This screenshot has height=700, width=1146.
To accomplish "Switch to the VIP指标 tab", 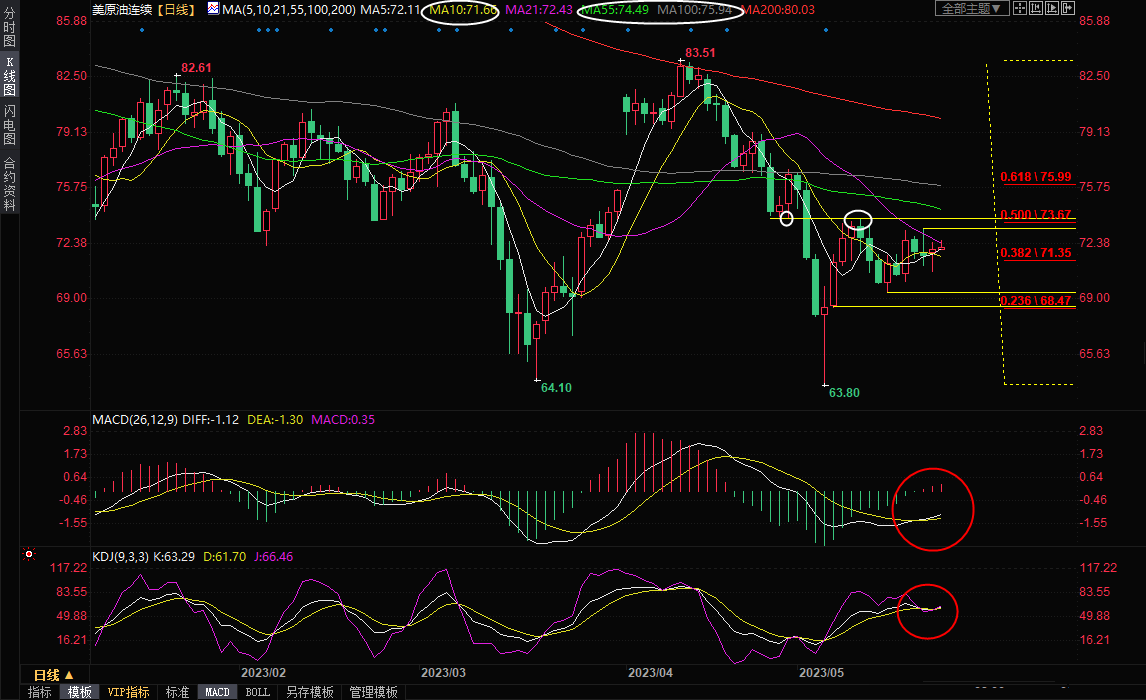I will (128, 692).
